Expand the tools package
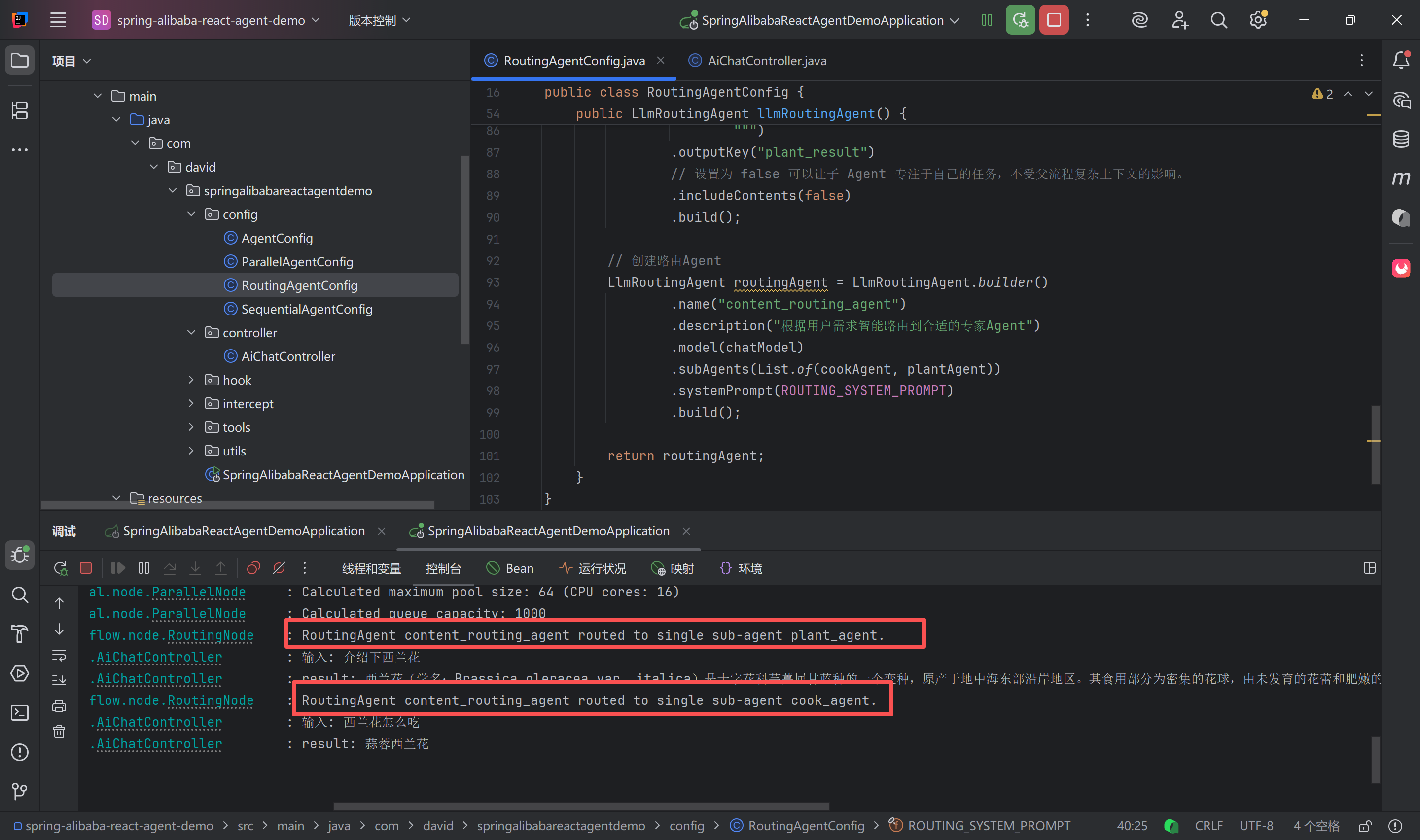 [191, 427]
